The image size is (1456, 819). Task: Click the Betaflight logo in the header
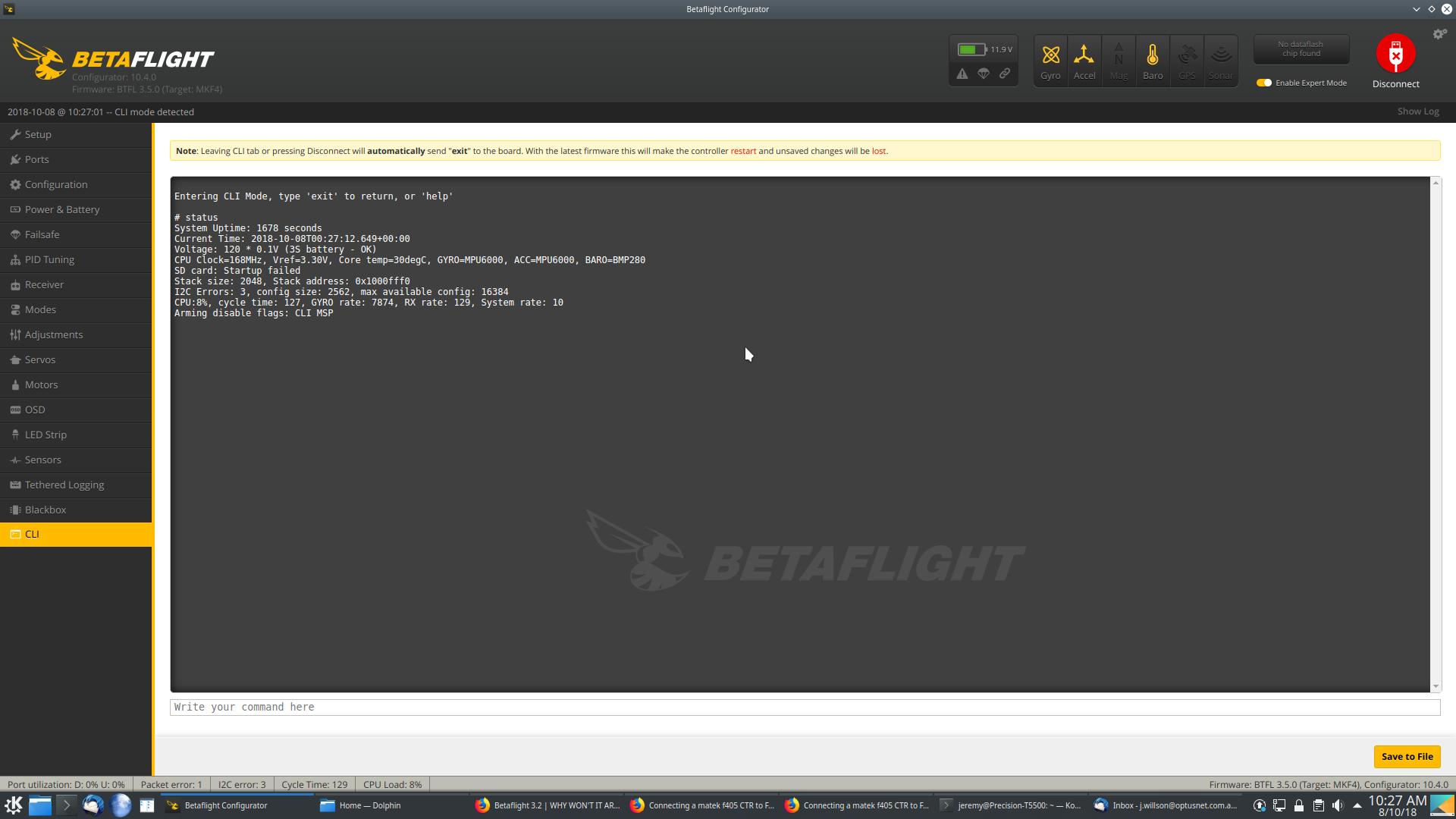point(114,58)
